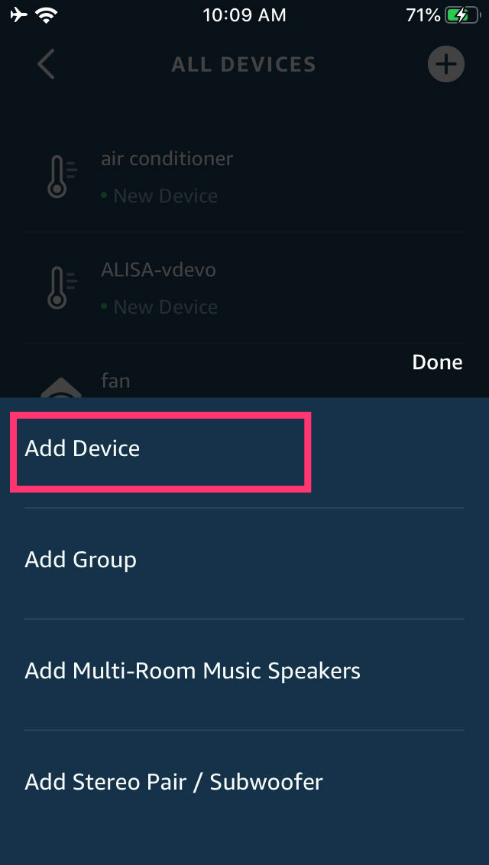
Task: Tap the fan device icon
Action: [x=61, y=387]
